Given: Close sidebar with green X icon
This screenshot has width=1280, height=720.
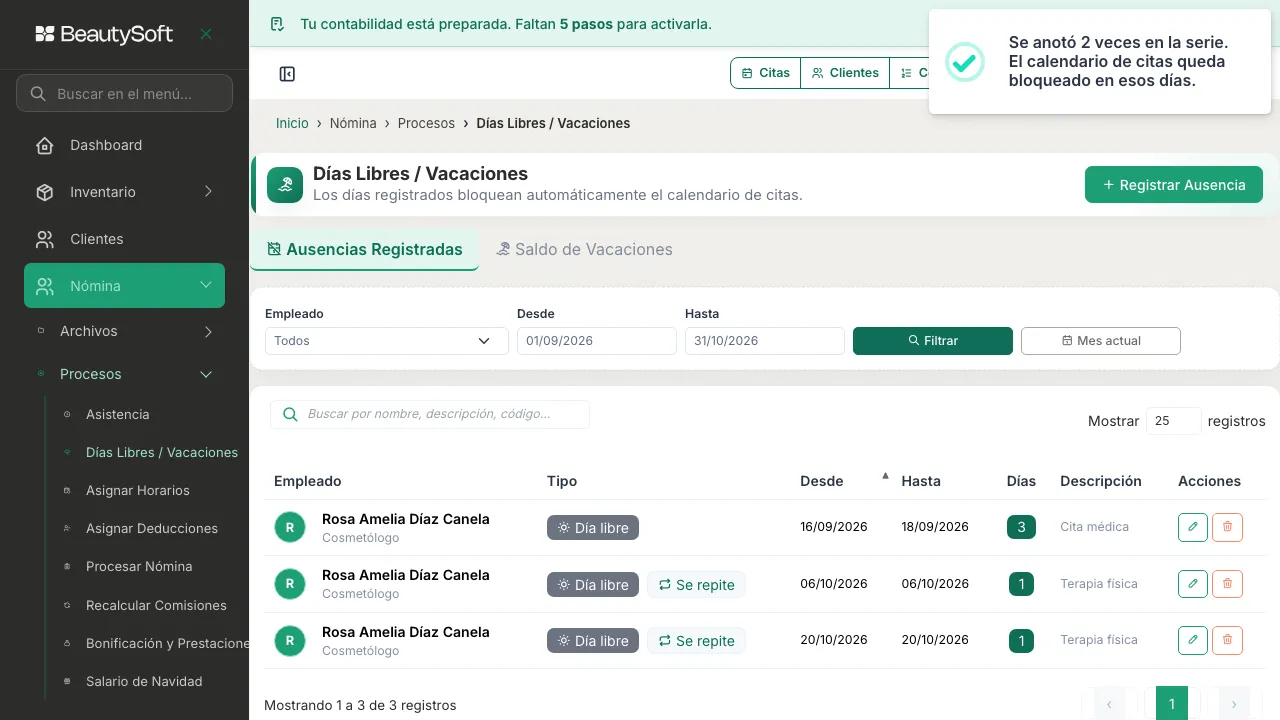Looking at the screenshot, I should [x=206, y=34].
